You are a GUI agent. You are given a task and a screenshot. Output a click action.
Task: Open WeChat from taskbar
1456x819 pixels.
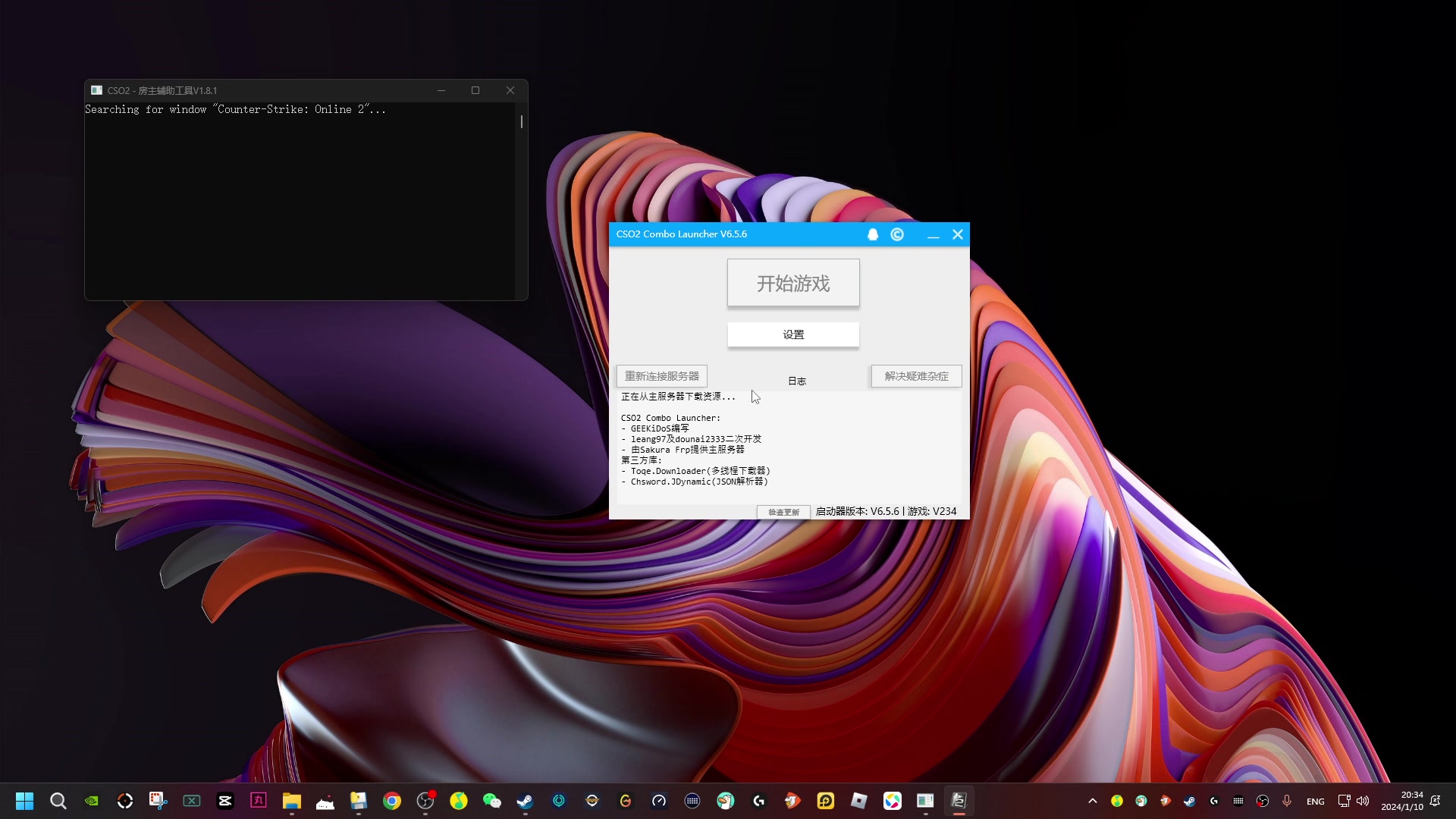(492, 801)
